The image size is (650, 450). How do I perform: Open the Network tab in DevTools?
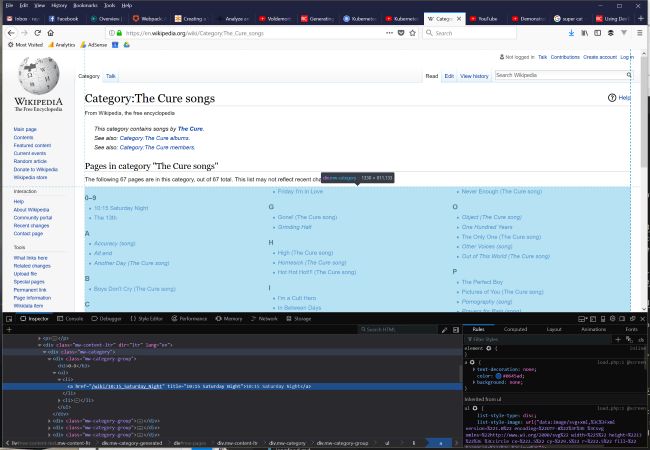264,319
